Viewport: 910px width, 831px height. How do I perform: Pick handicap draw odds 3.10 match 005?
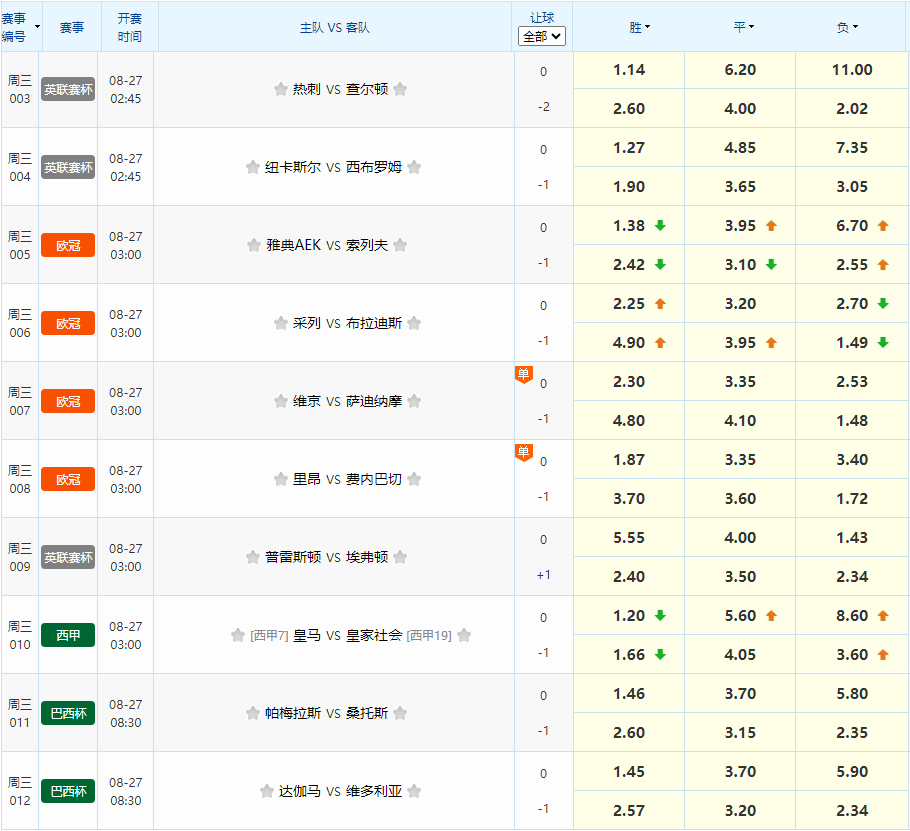740,265
